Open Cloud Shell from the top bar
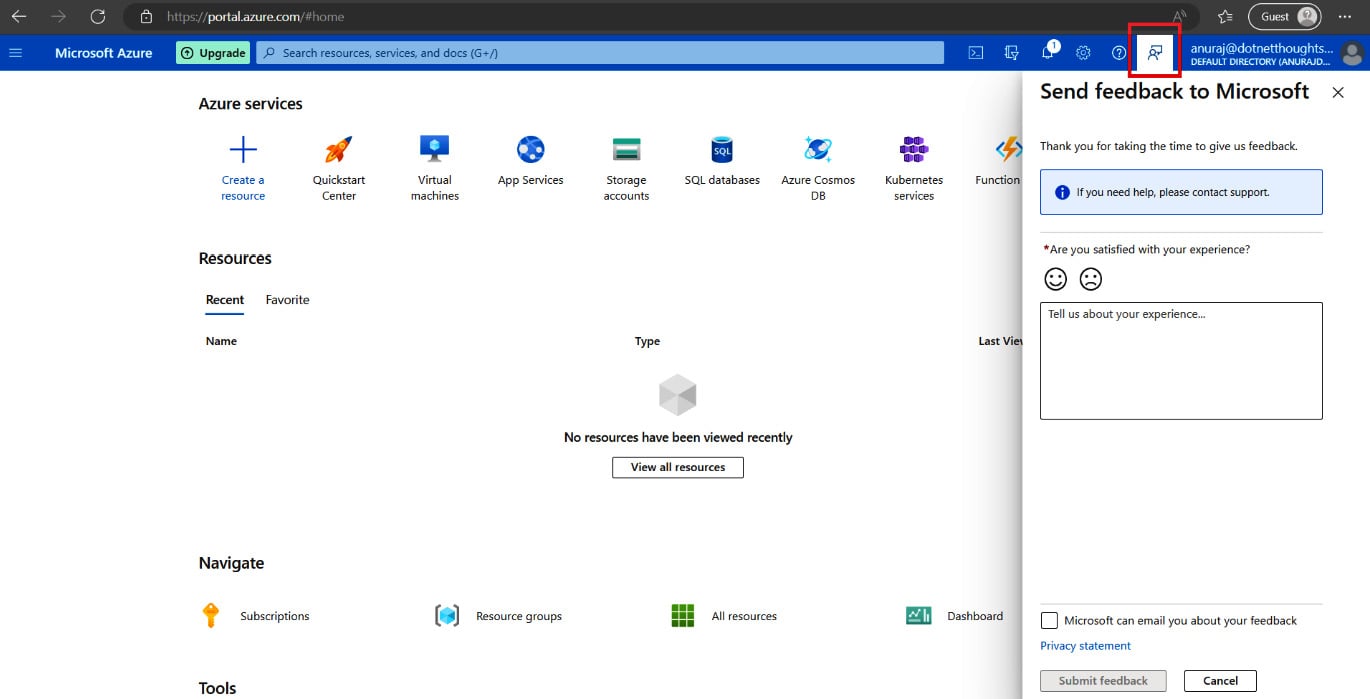Viewport: 1370px width, 699px height. click(x=976, y=53)
